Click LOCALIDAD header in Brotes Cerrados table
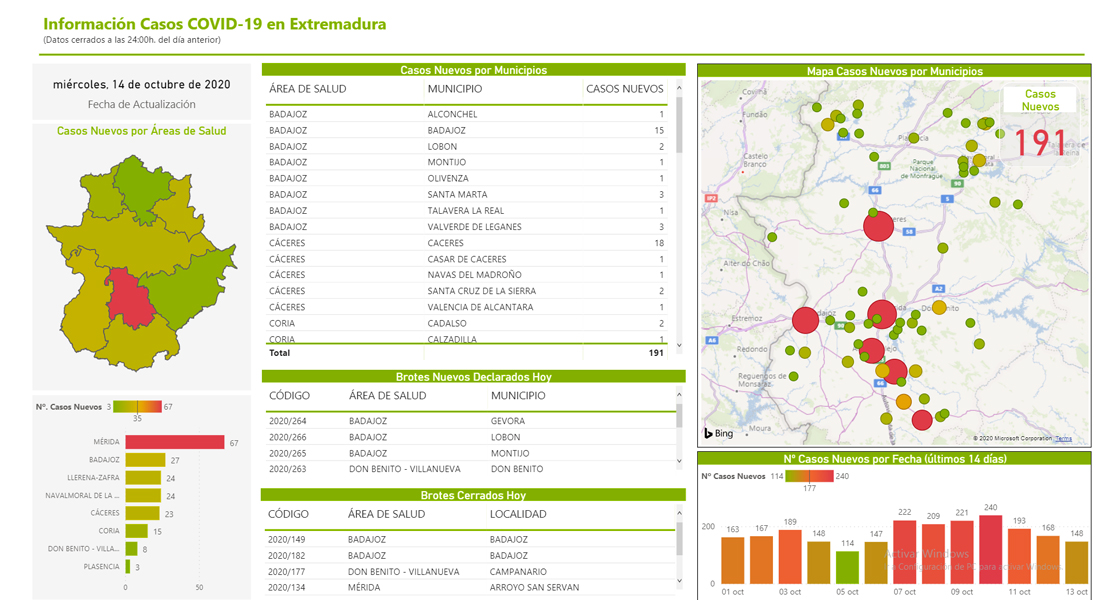The image size is (1110, 600). coord(518,514)
